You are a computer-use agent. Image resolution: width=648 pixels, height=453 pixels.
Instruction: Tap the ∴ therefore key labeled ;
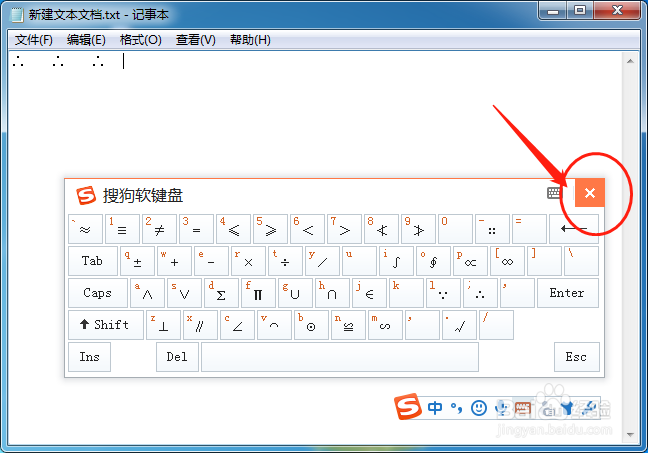480,293
